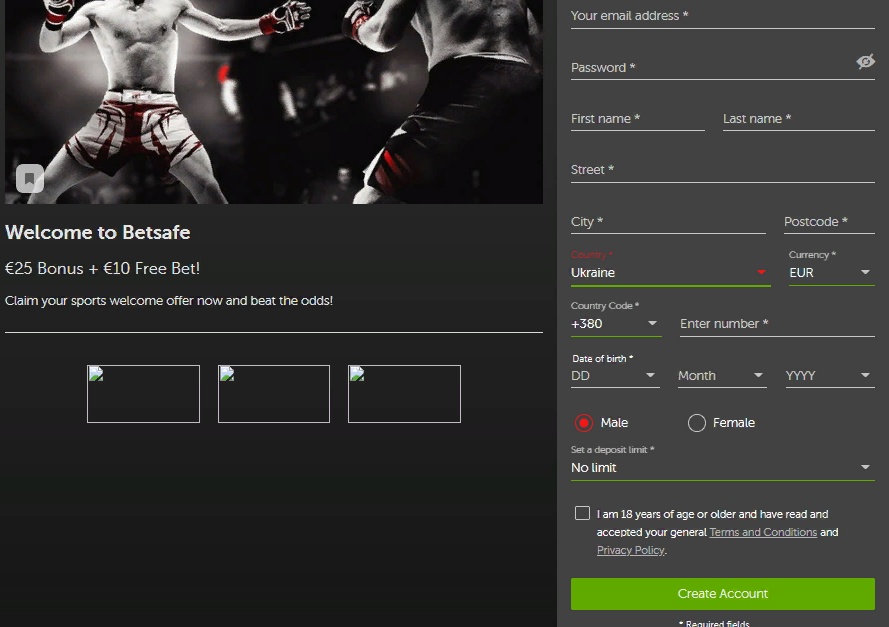Click the Street field
This screenshot has height=627, width=889.
[x=722, y=170]
